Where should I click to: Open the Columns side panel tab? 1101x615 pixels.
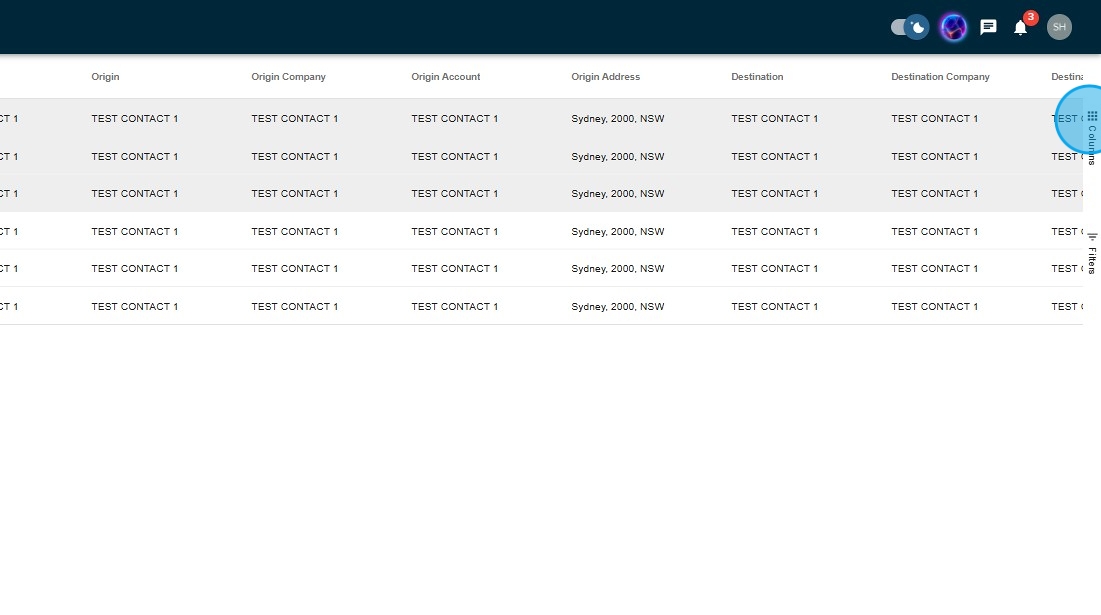[x=1092, y=137]
